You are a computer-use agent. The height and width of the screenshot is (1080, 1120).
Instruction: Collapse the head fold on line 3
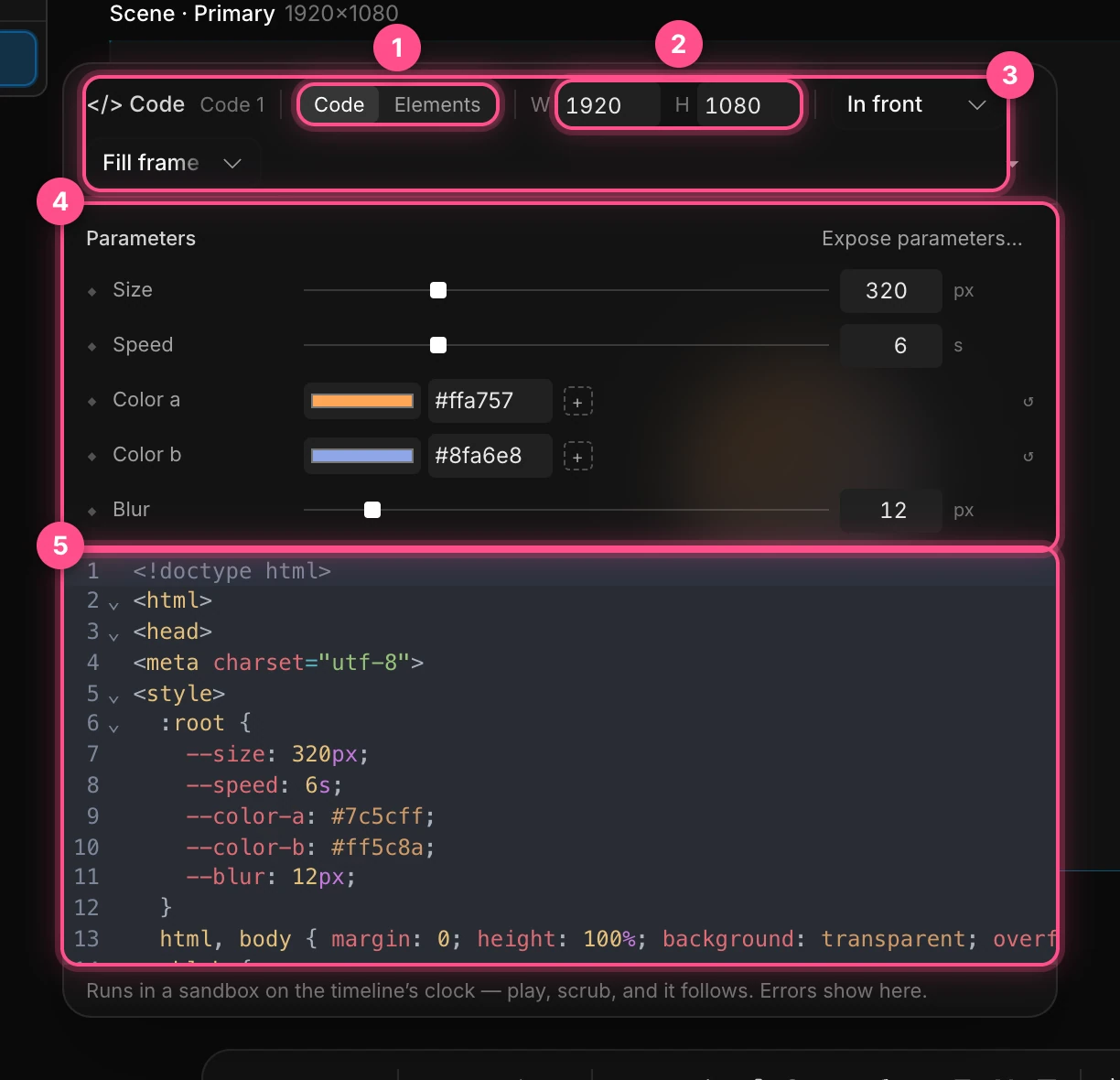click(113, 636)
